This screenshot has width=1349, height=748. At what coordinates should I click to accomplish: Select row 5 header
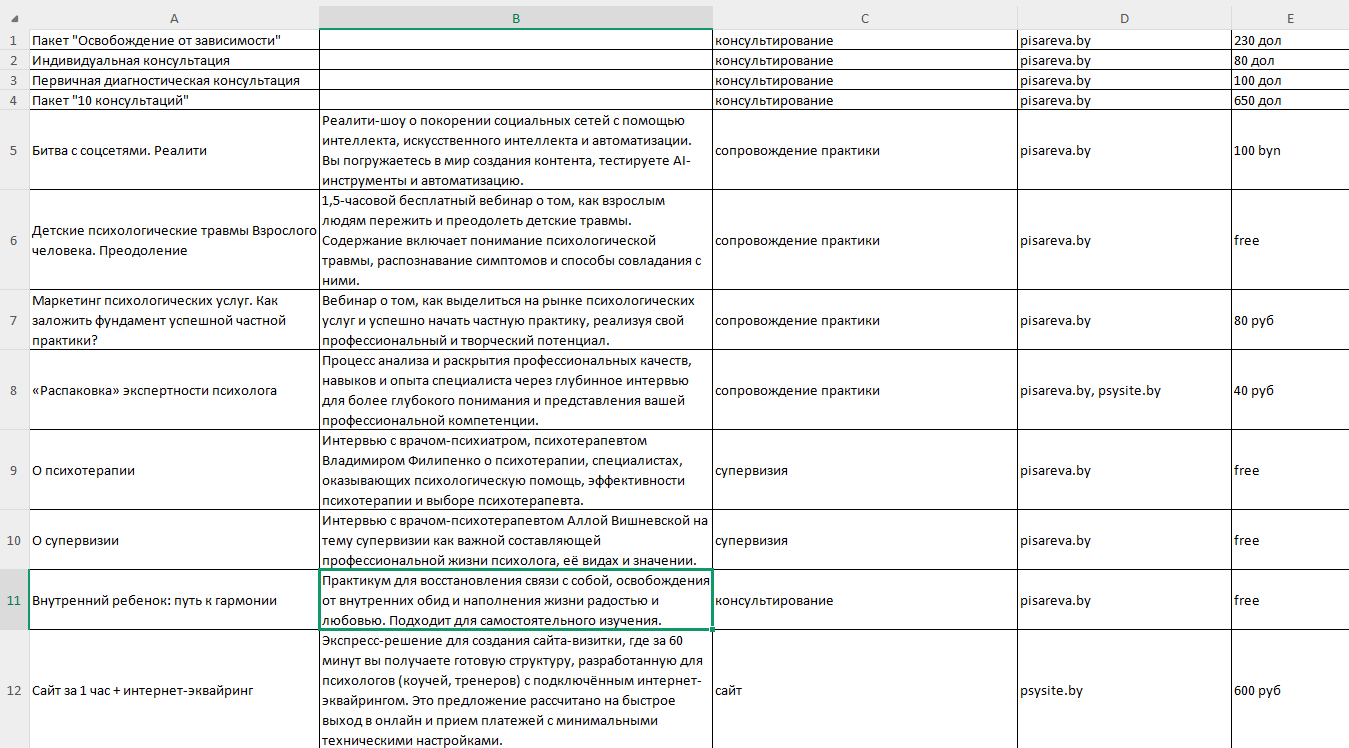click(x=14, y=150)
